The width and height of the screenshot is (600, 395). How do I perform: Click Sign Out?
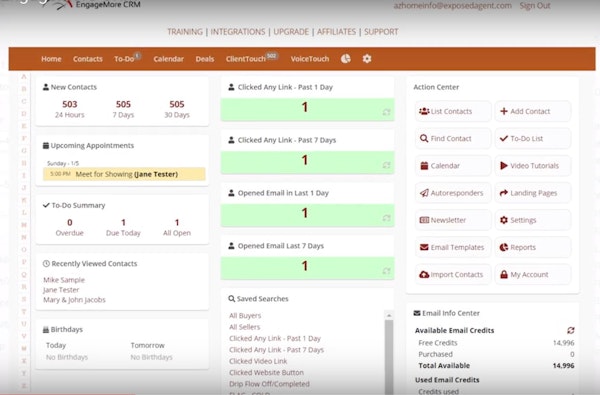point(535,6)
